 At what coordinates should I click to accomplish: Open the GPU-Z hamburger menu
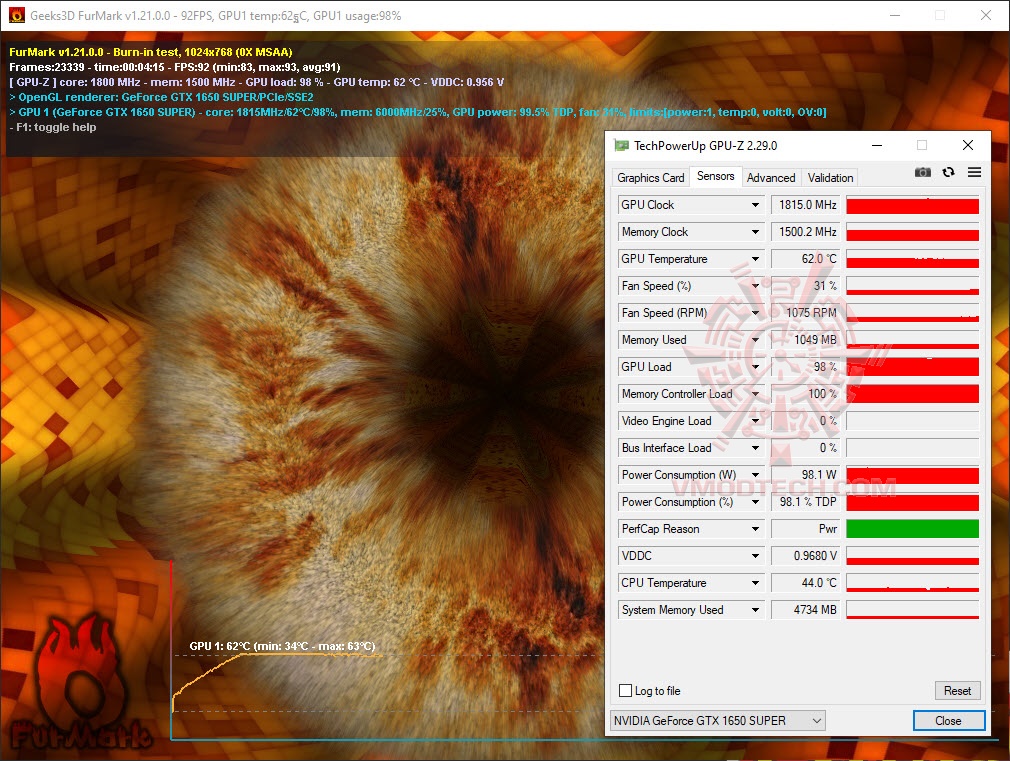click(x=974, y=172)
